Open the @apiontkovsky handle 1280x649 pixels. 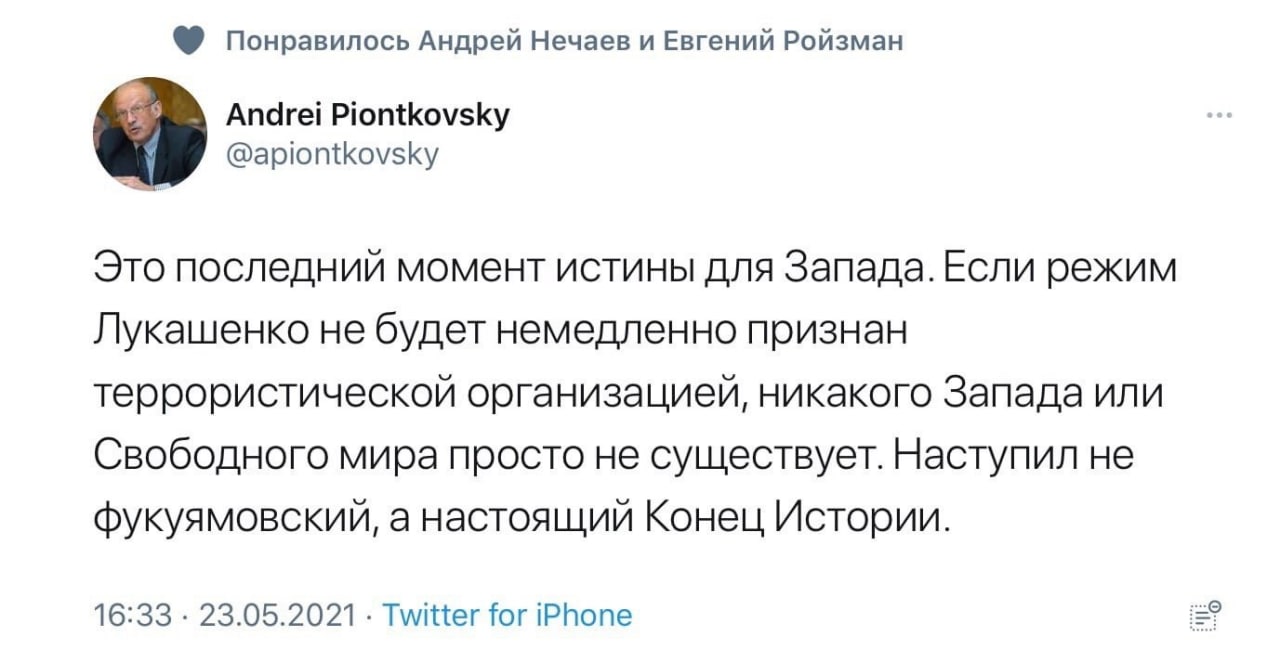tap(333, 154)
